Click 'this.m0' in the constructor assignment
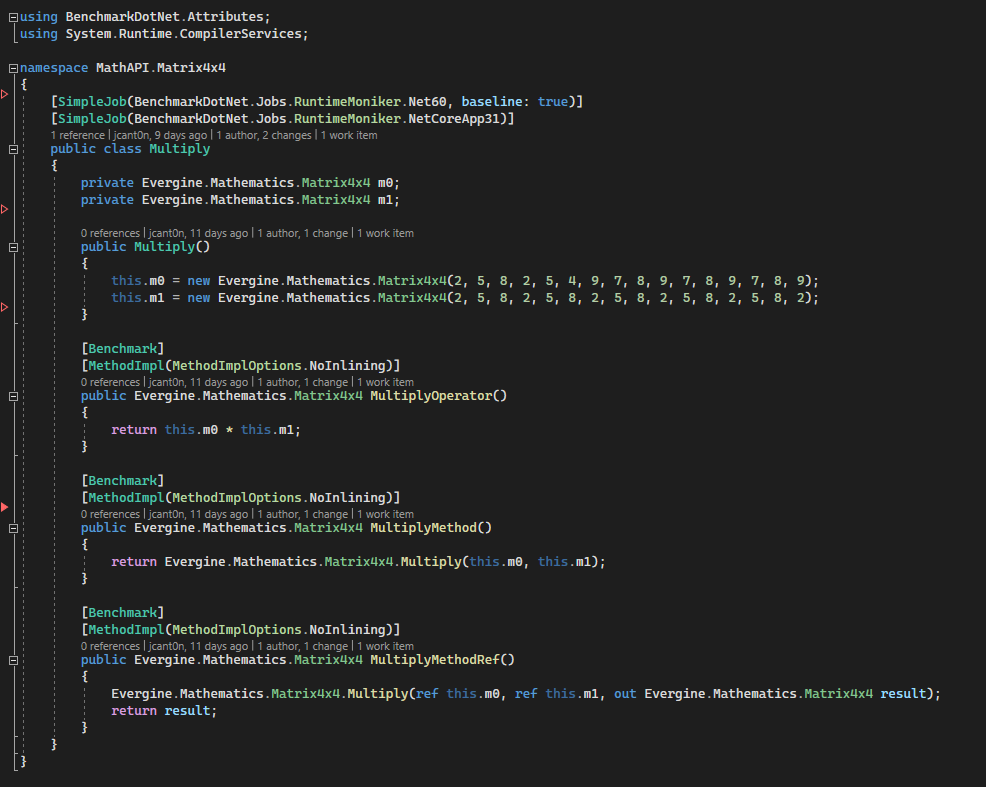 click(x=138, y=281)
